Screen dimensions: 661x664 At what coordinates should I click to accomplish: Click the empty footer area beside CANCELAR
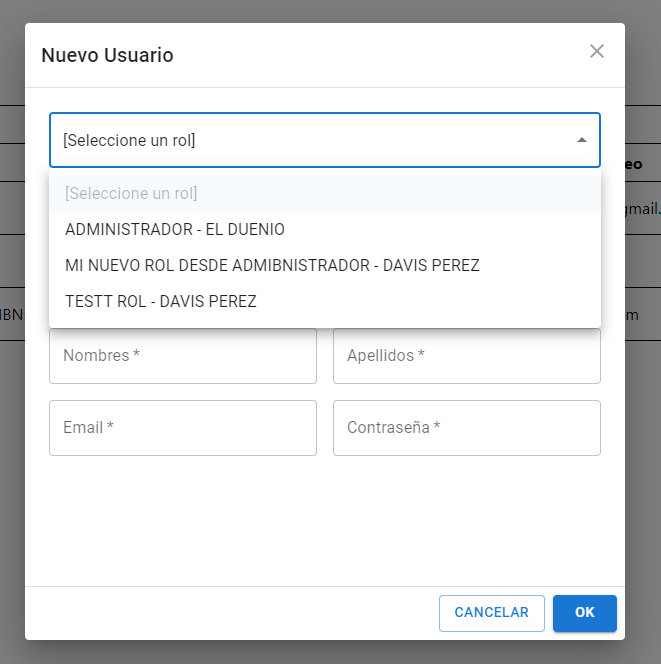[230, 613]
